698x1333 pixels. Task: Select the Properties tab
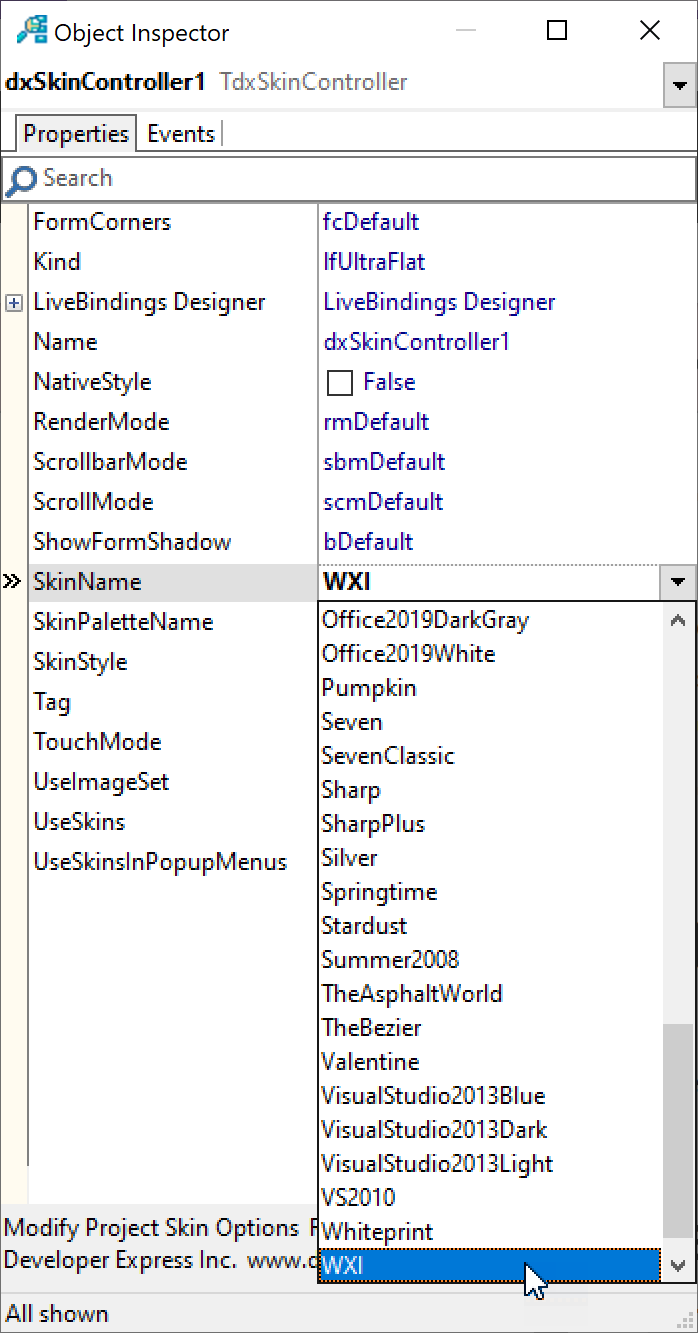76,134
